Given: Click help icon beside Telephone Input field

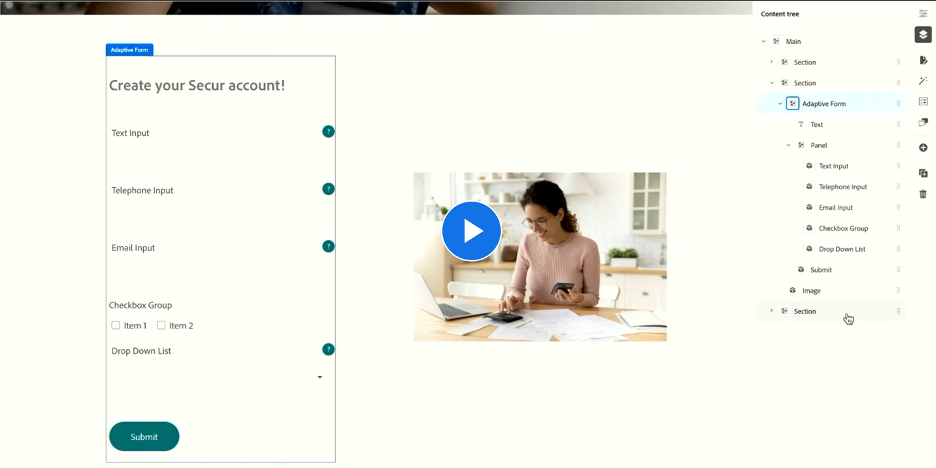Looking at the screenshot, I should pyautogui.click(x=328, y=189).
